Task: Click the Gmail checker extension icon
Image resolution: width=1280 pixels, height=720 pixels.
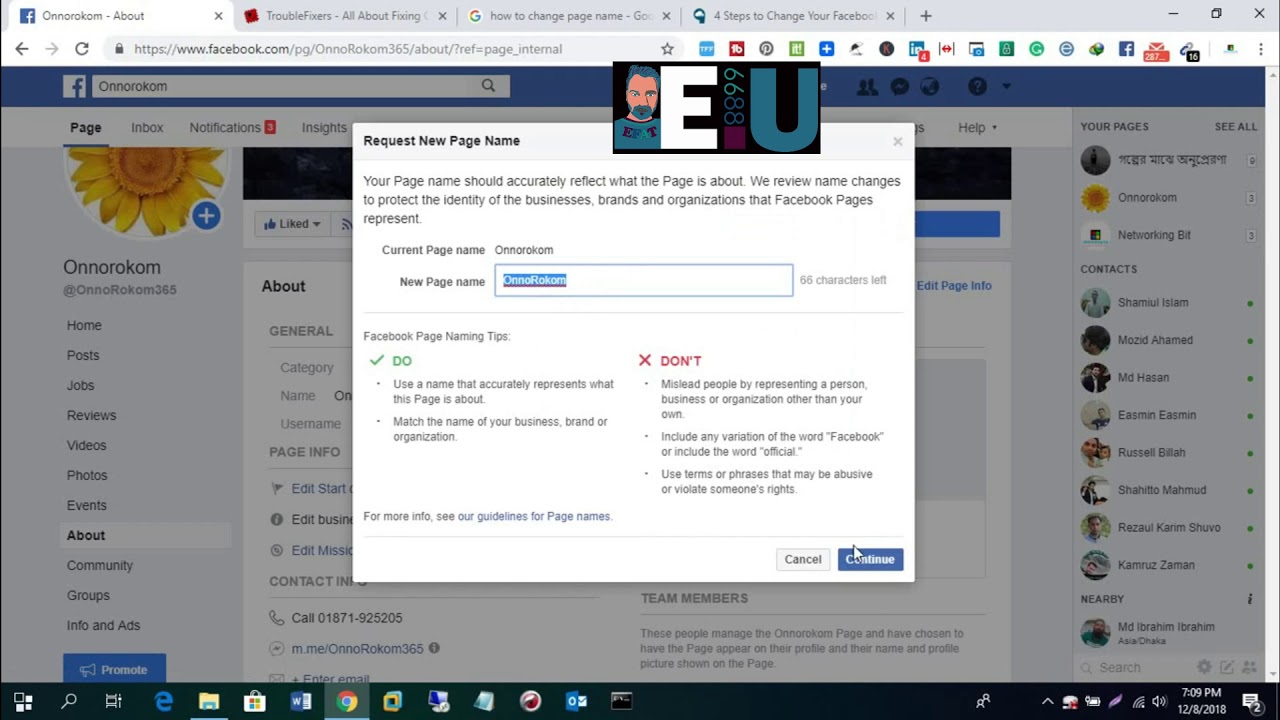Action: [1156, 50]
